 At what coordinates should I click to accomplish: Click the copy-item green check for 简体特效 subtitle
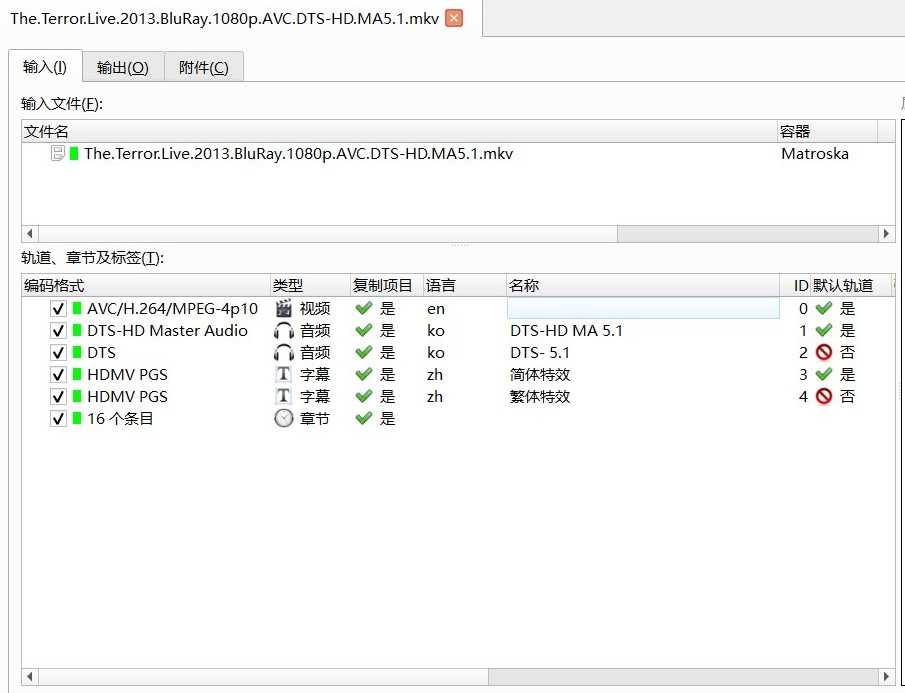click(364, 374)
